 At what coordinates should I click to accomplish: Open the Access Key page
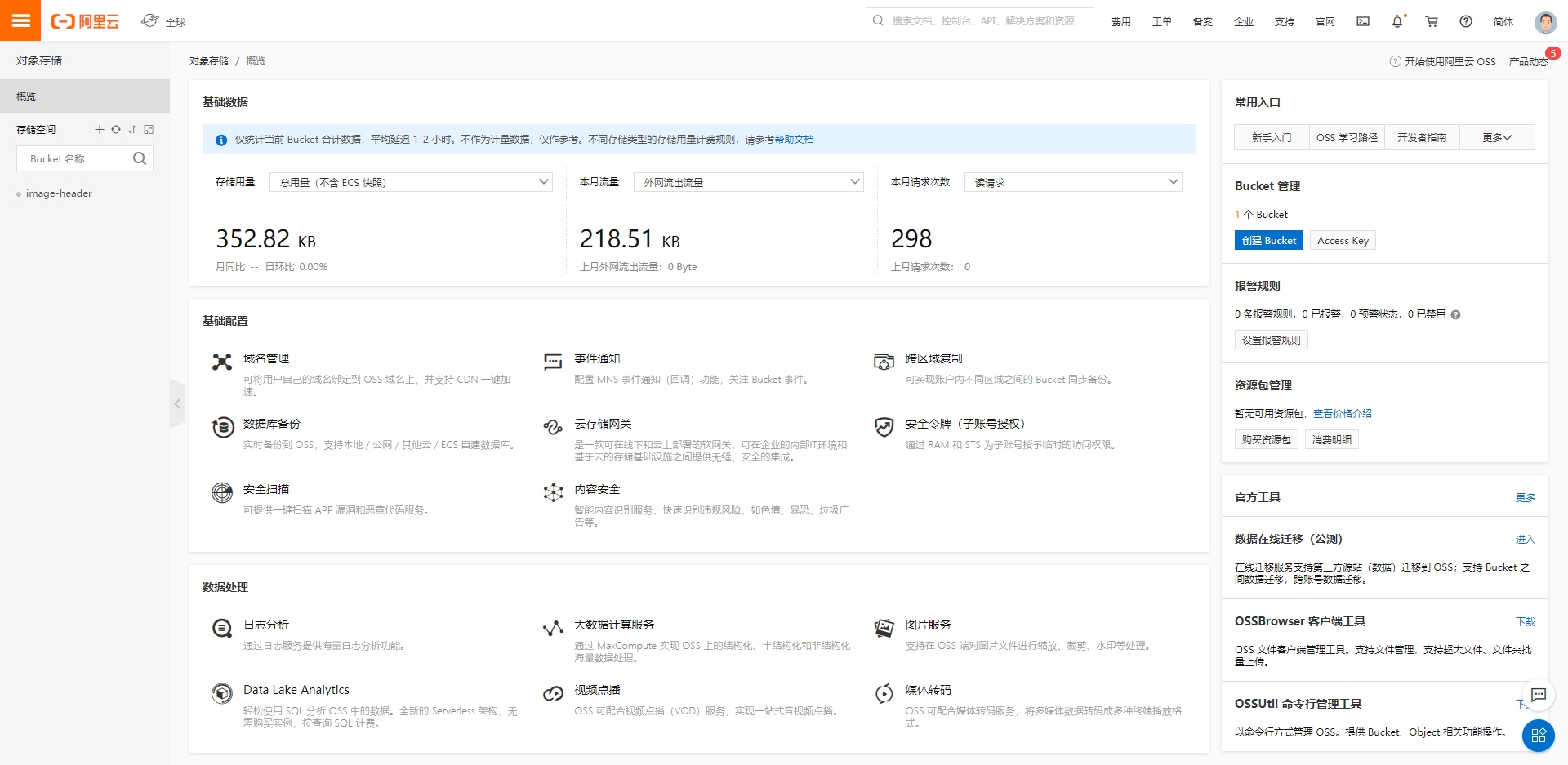1342,239
